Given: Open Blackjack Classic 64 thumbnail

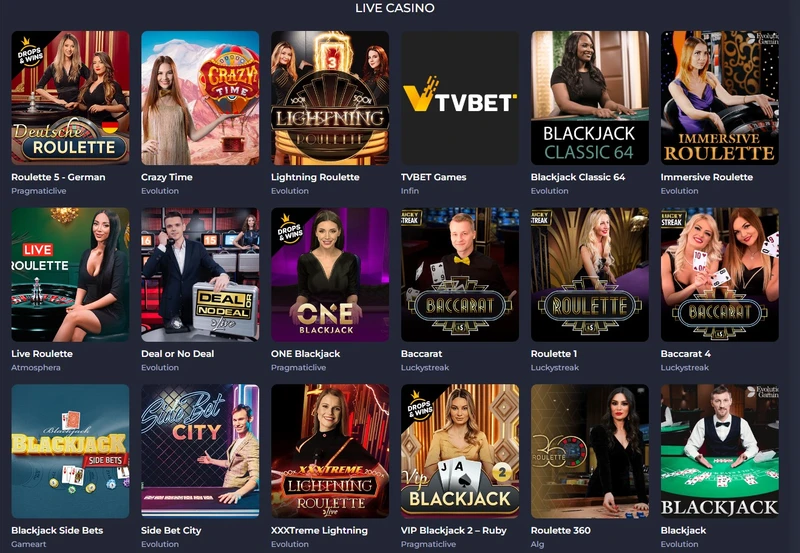Looking at the screenshot, I should click(590, 98).
